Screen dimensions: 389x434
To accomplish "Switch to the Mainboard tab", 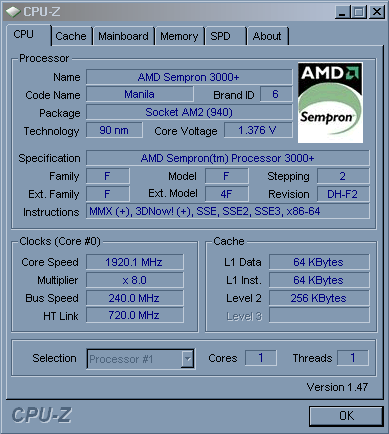I will (x=123, y=36).
